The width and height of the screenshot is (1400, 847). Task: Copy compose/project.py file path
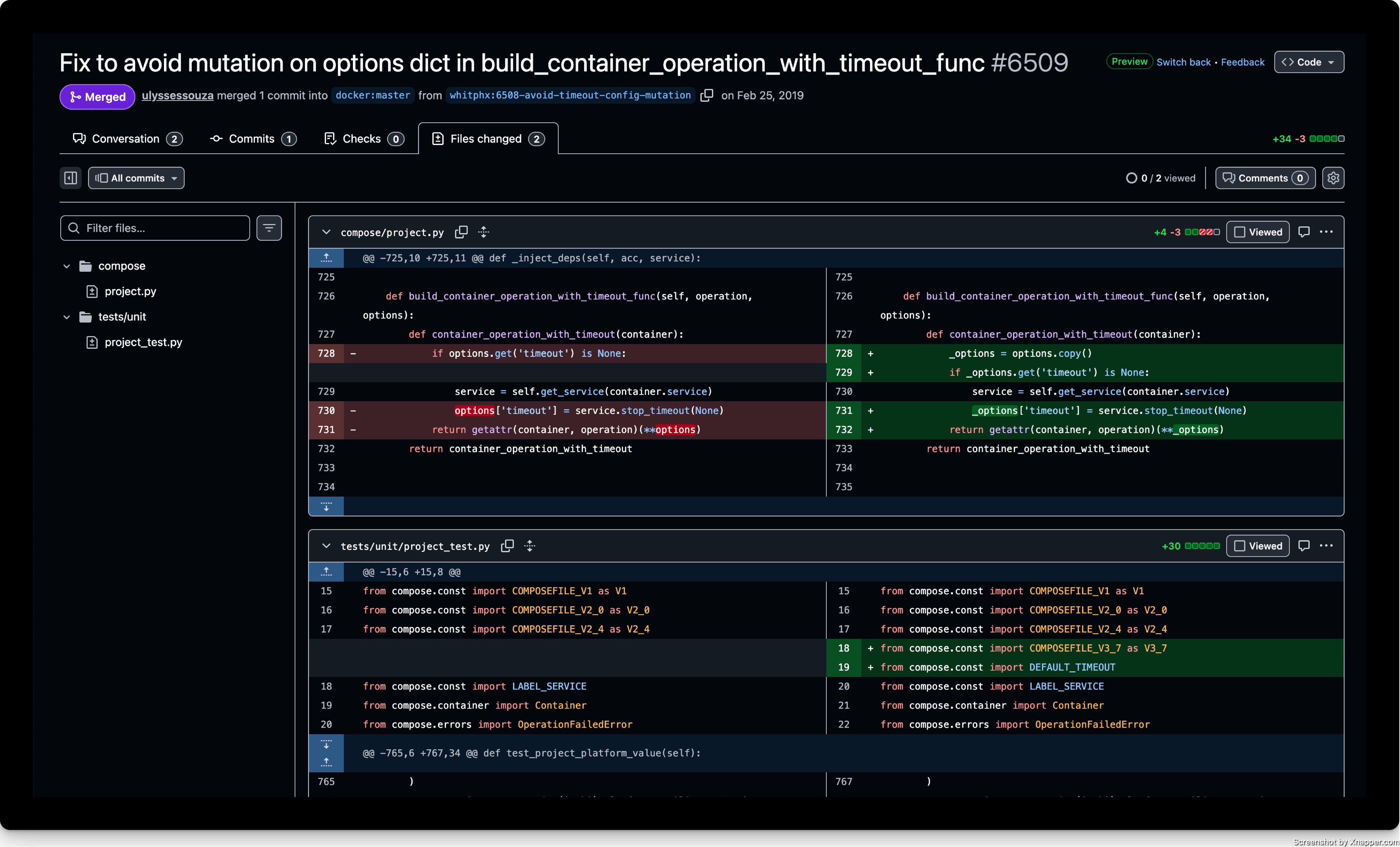461,232
